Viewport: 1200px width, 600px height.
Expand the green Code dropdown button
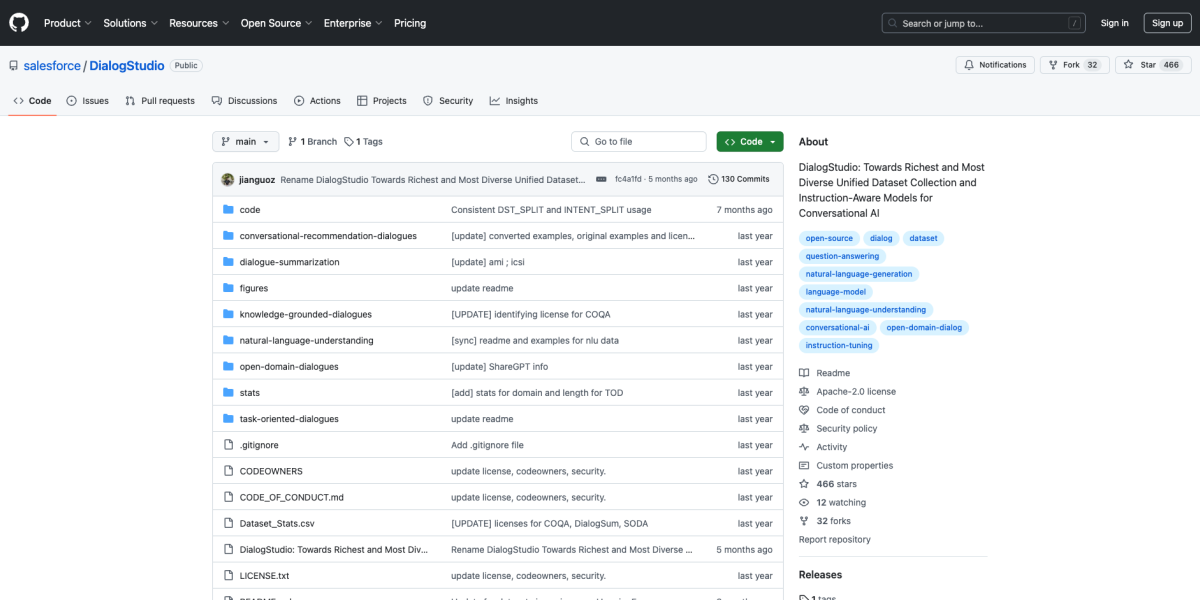click(x=750, y=142)
